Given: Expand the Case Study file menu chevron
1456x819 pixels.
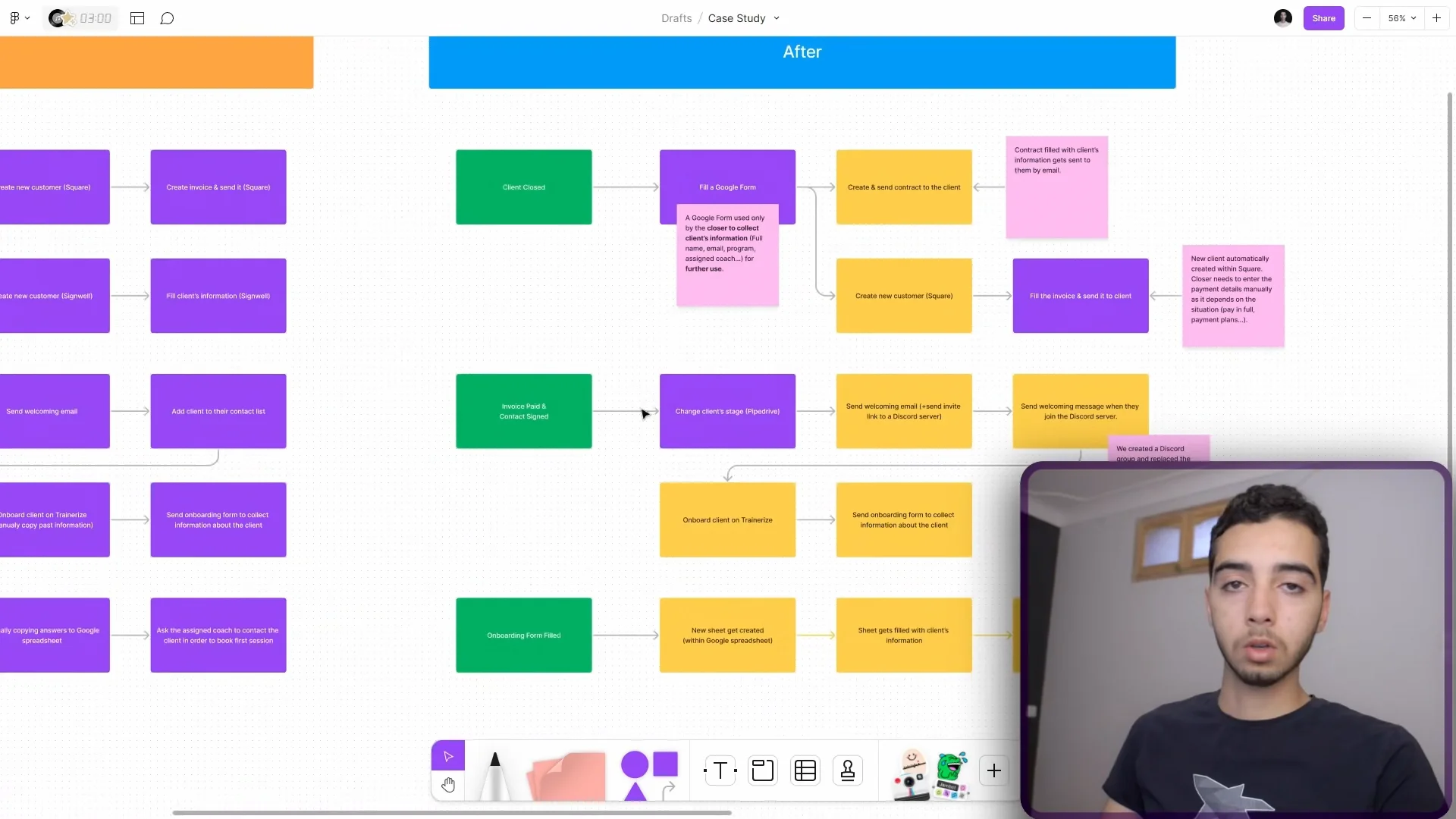Looking at the screenshot, I should tap(777, 18).
